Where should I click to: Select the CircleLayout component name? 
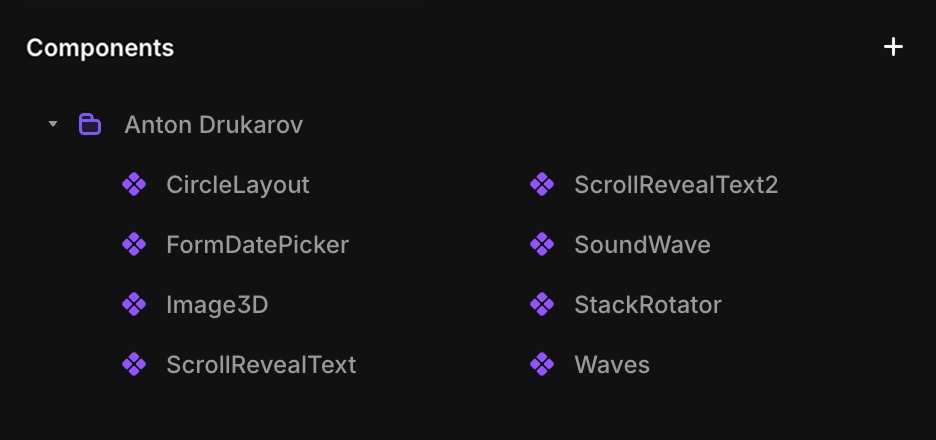pyautogui.click(x=238, y=185)
